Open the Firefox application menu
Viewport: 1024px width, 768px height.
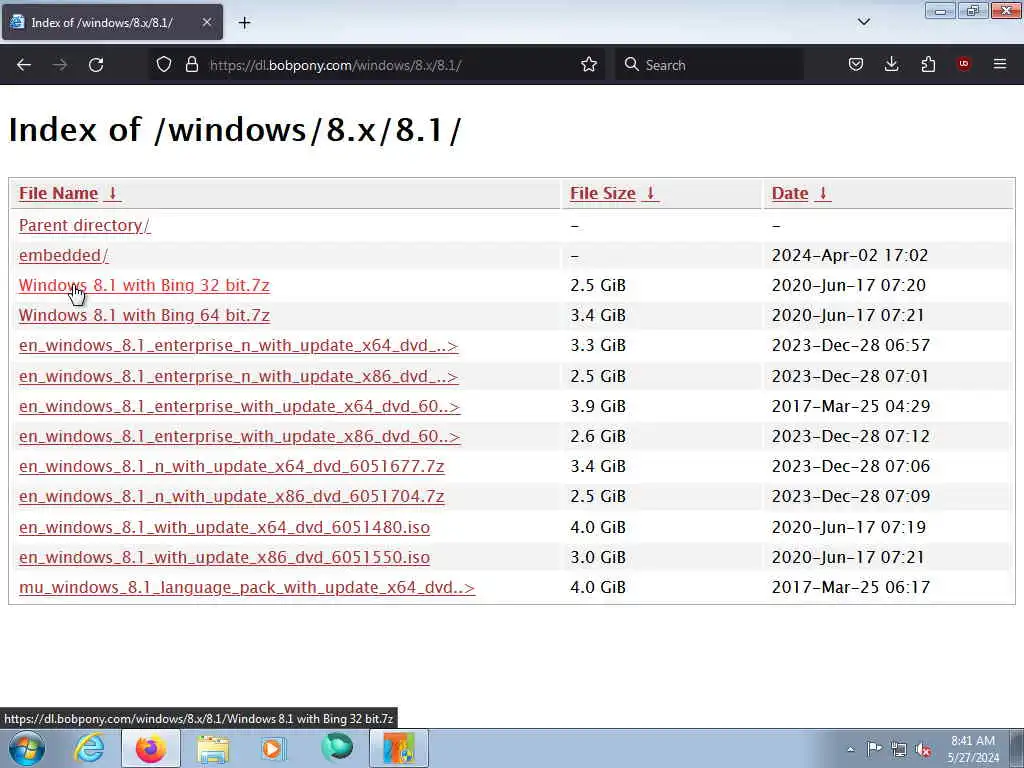(999, 65)
